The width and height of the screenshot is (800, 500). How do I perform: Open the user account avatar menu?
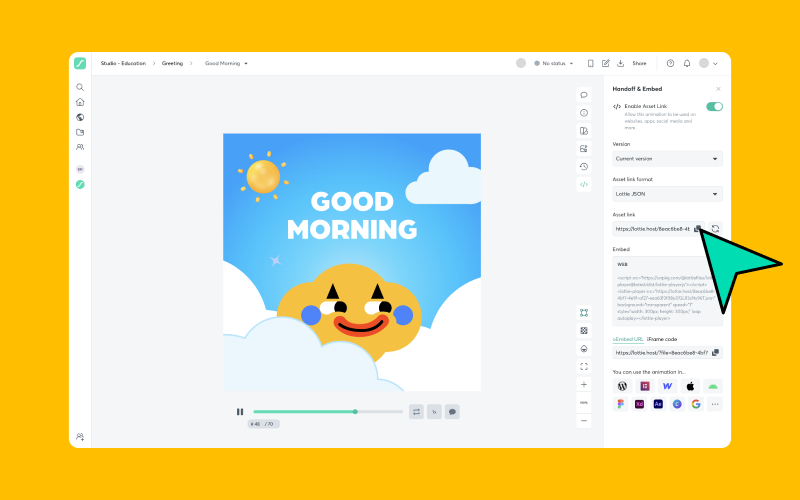pos(708,63)
